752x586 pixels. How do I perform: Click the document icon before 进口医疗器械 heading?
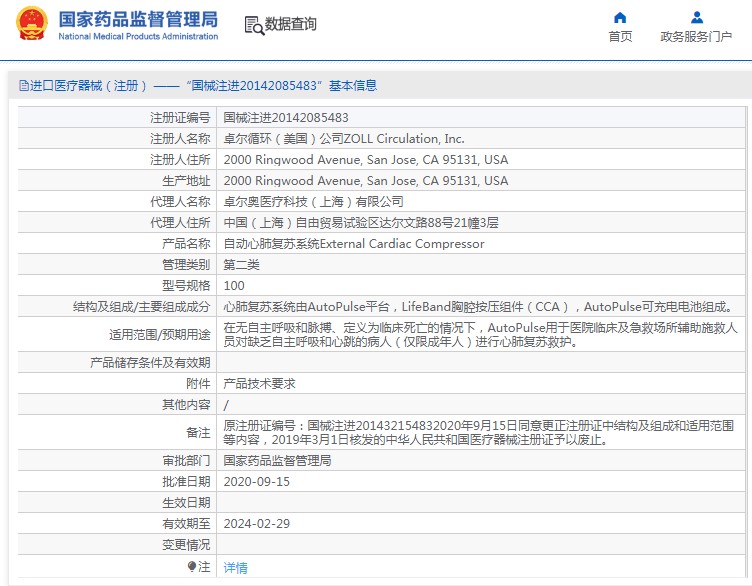[23, 86]
